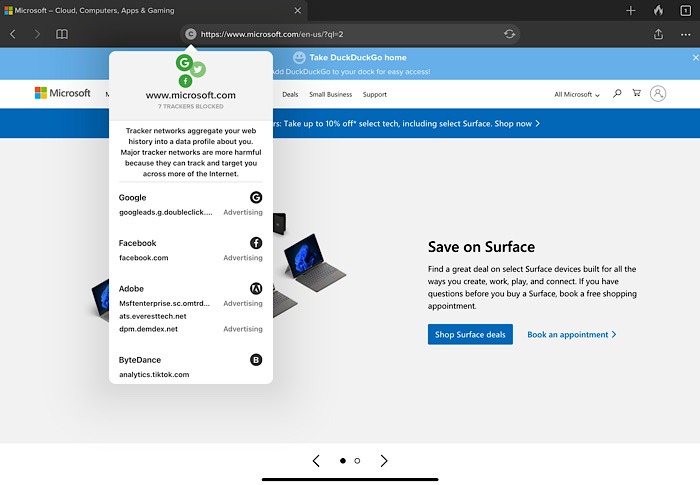Click the search magnifier icon

click(x=617, y=93)
